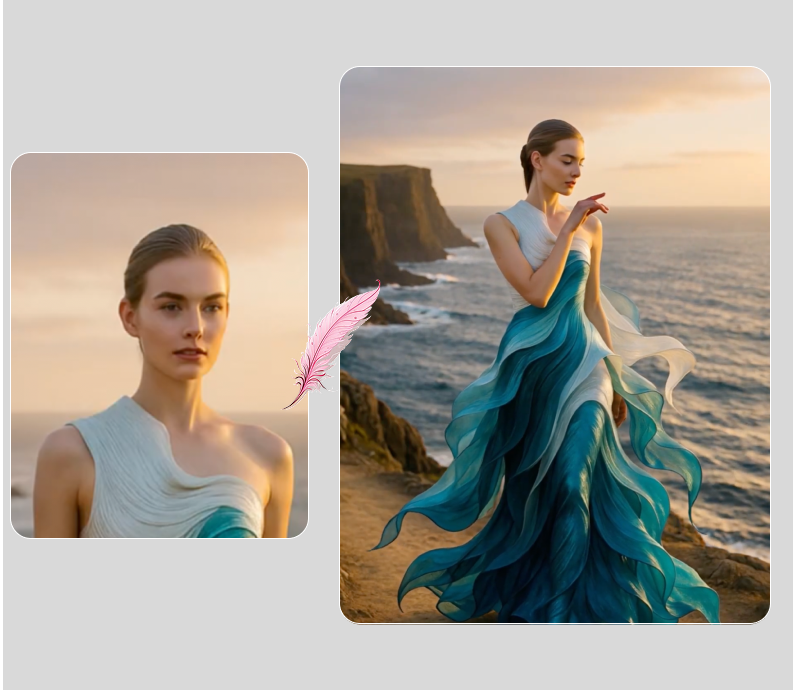Click the bare shoulder in left portrait

point(262,445)
